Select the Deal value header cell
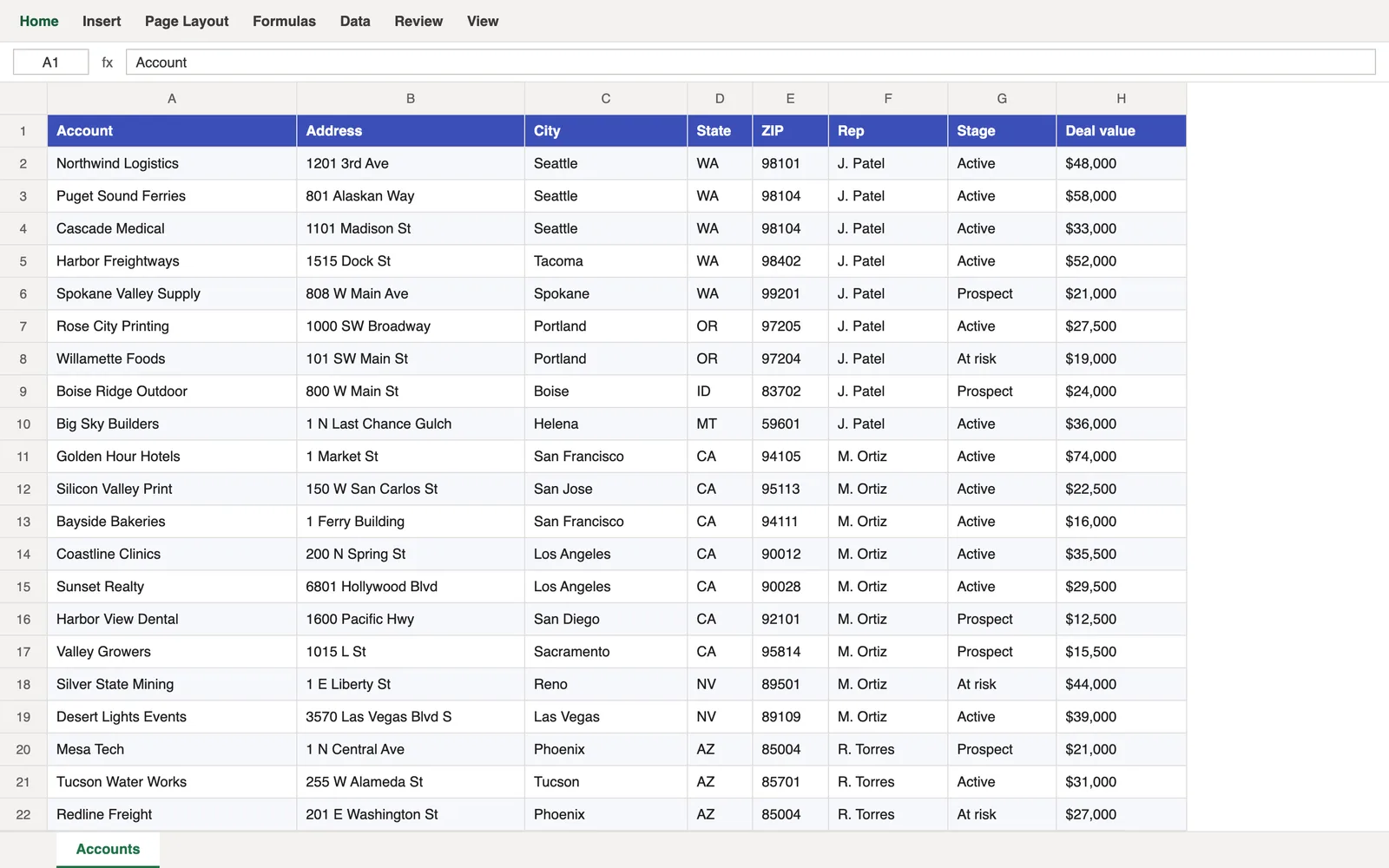 [1122, 131]
